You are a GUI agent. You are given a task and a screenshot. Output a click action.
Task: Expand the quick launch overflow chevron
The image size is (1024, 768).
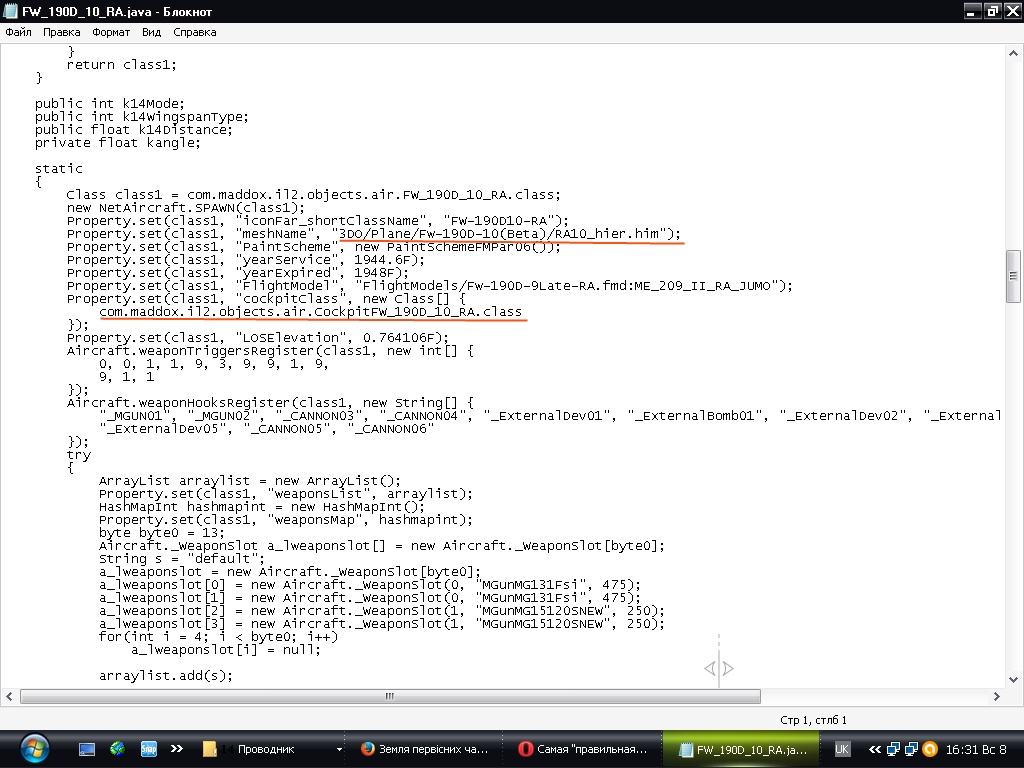(x=176, y=749)
